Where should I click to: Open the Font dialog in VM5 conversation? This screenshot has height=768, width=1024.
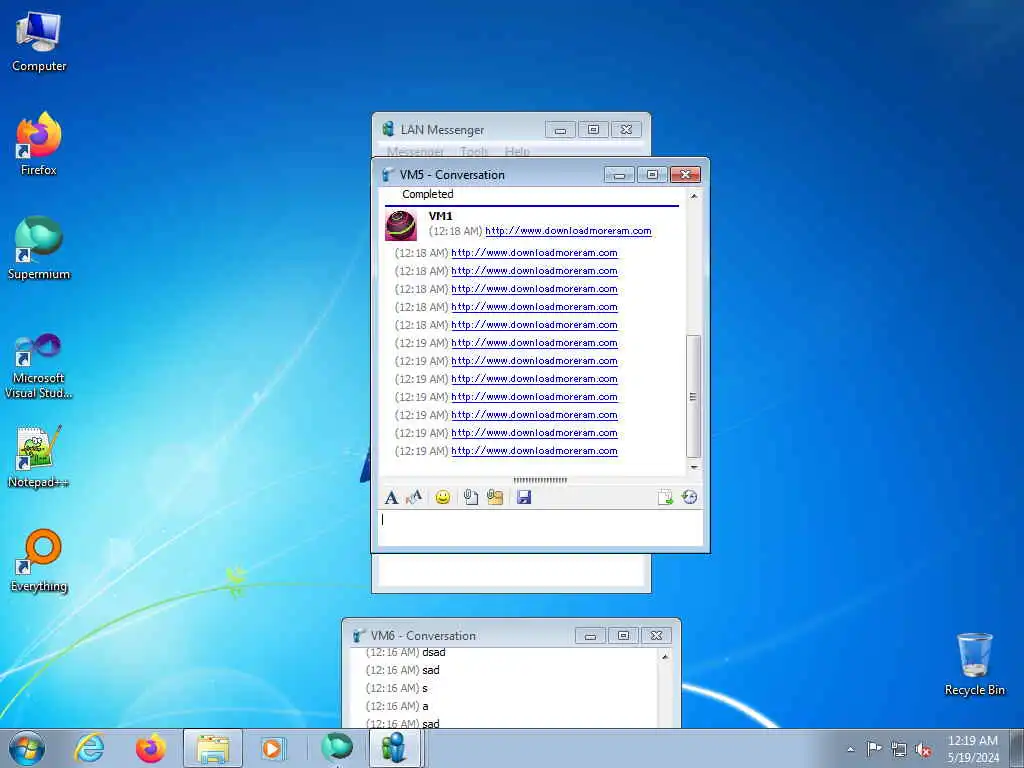[391, 498]
